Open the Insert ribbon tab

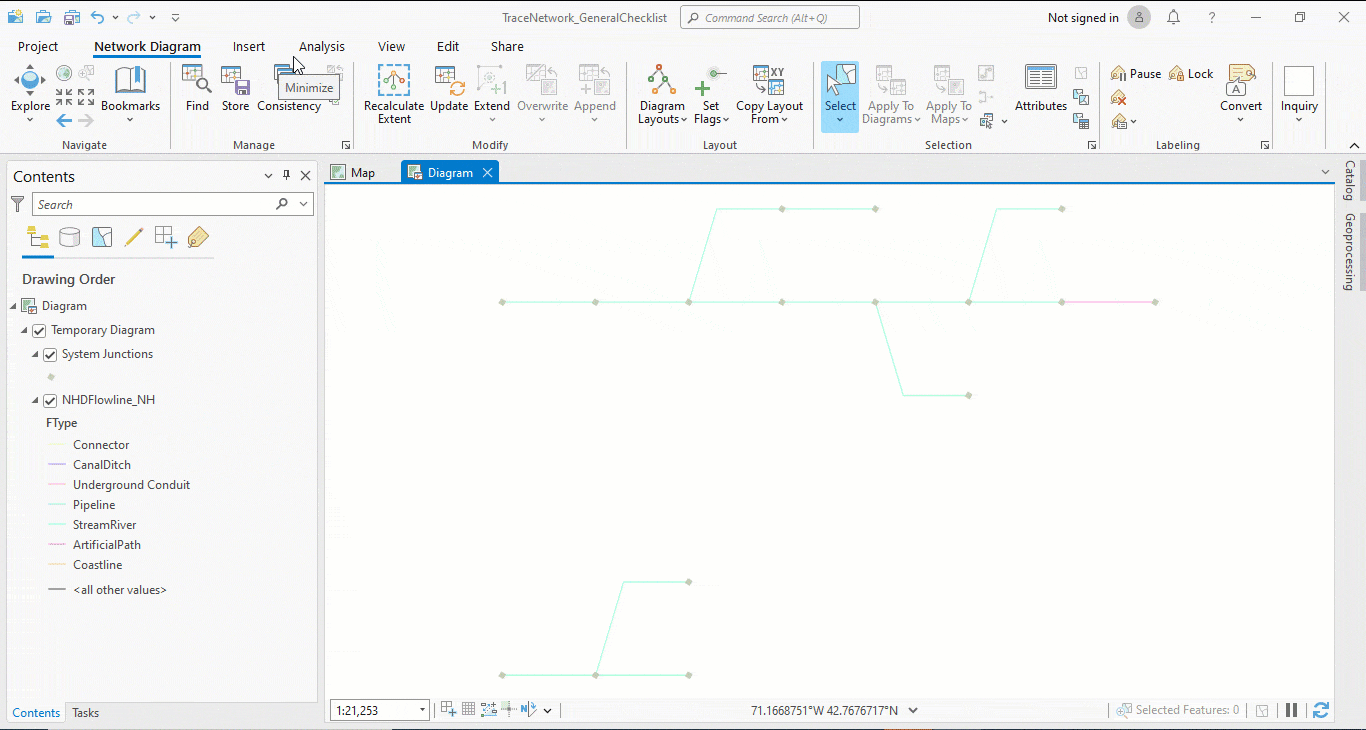248,46
